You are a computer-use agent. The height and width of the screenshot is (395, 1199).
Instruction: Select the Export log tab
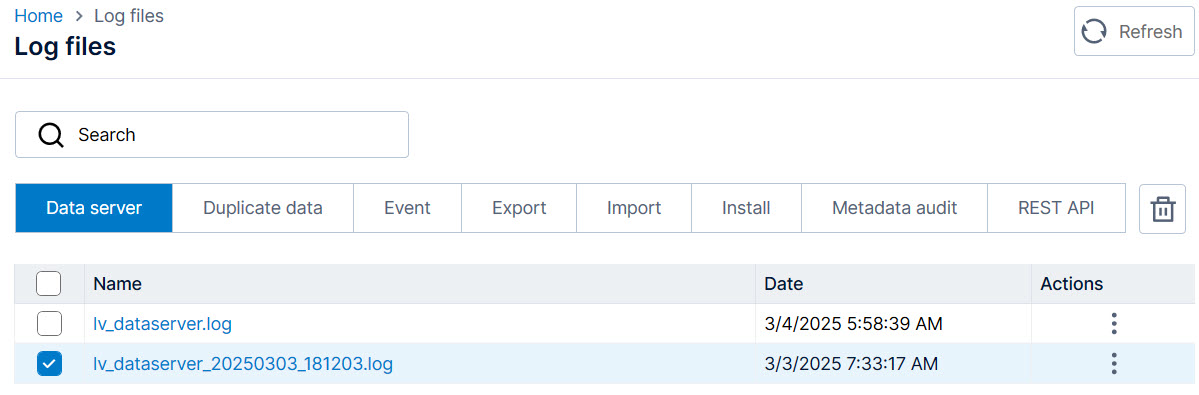coord(518,208)
